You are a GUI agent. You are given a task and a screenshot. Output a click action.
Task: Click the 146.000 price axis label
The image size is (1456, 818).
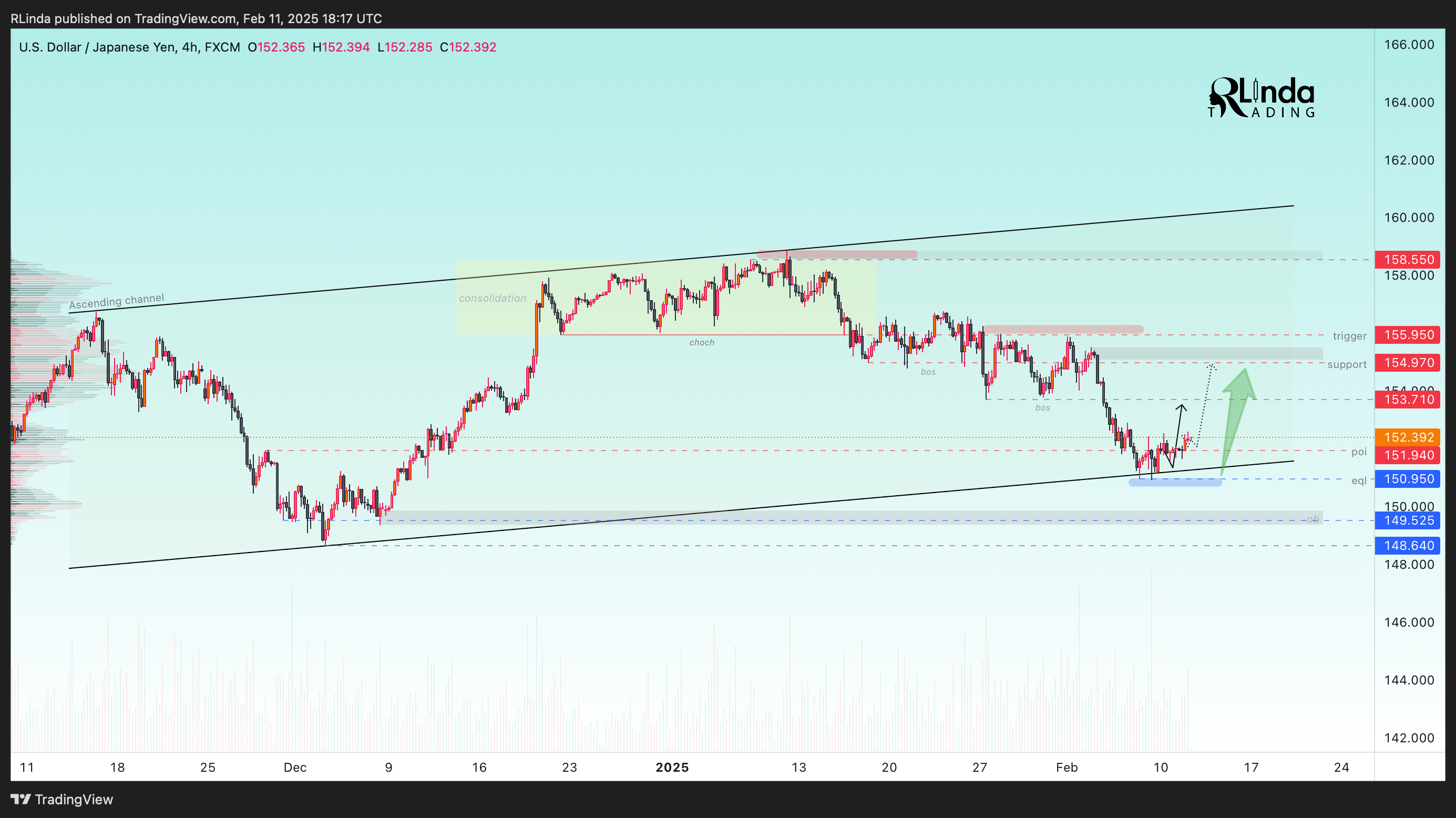[1409, 622]
